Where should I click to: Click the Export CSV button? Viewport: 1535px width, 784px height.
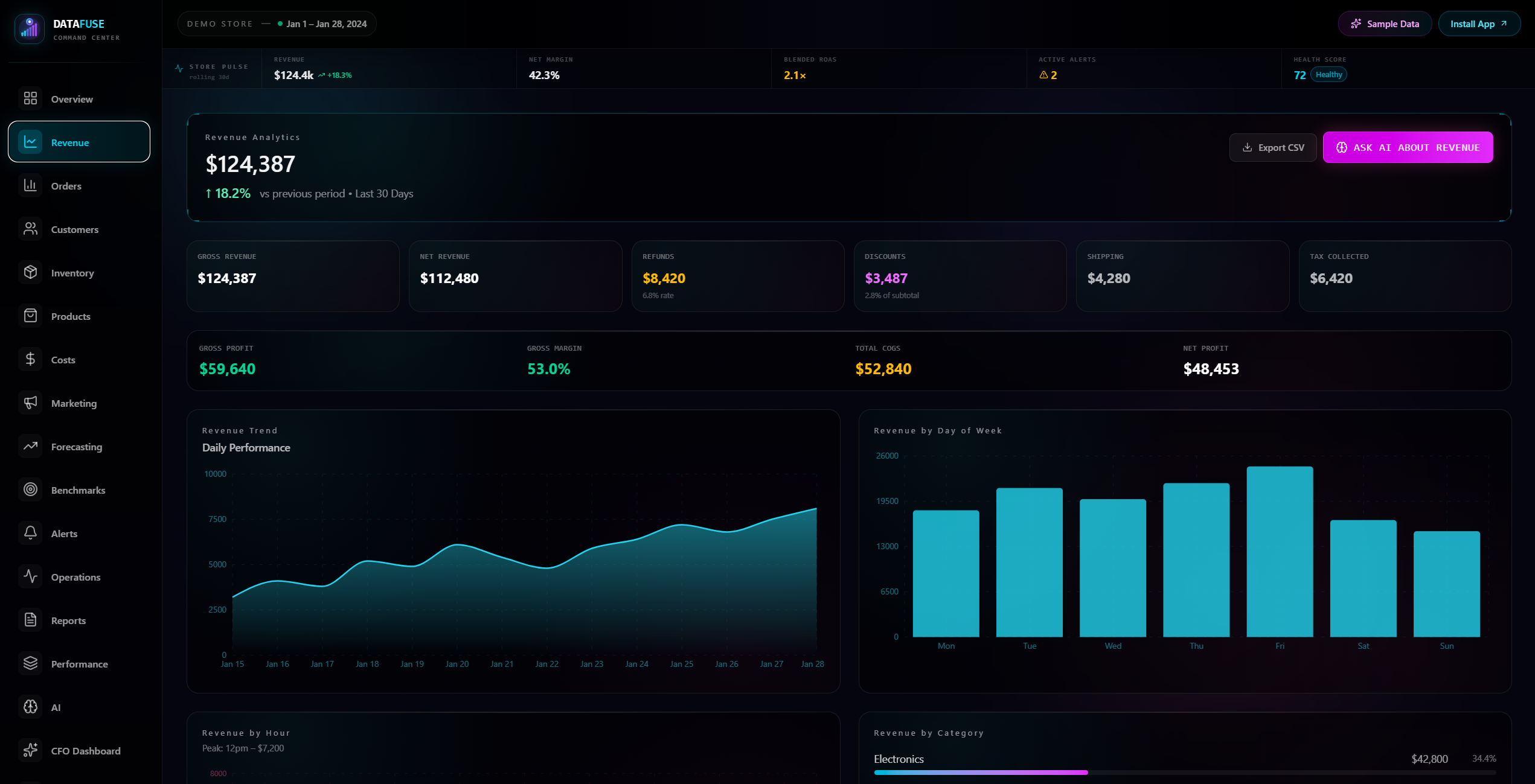[x=1272, y=147]
